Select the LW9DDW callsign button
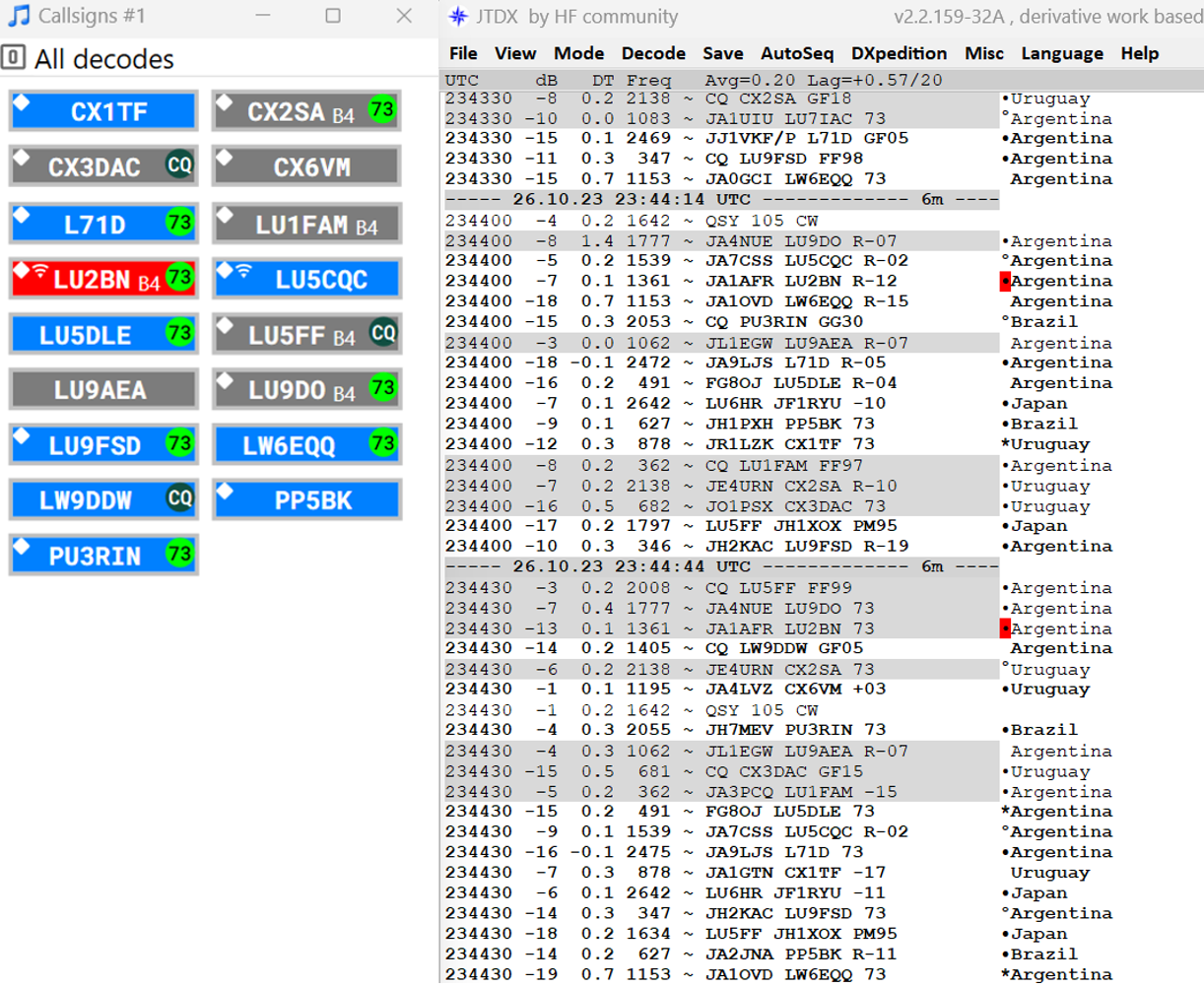This screenshot has width=1204, height=987. [x=103, y=499]
